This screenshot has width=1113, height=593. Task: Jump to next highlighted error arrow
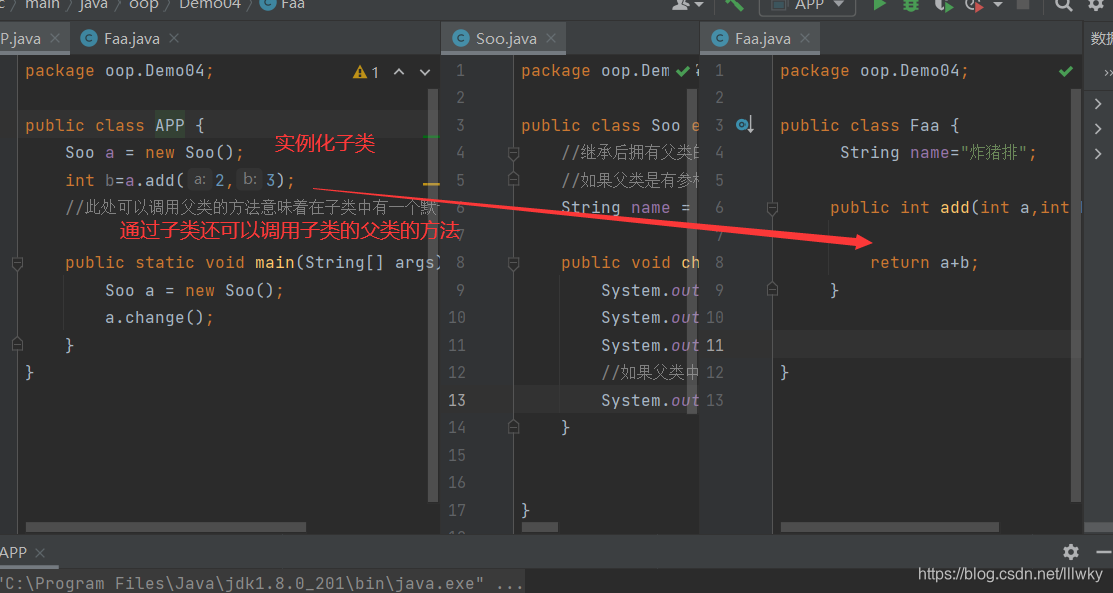click(424, 72)
